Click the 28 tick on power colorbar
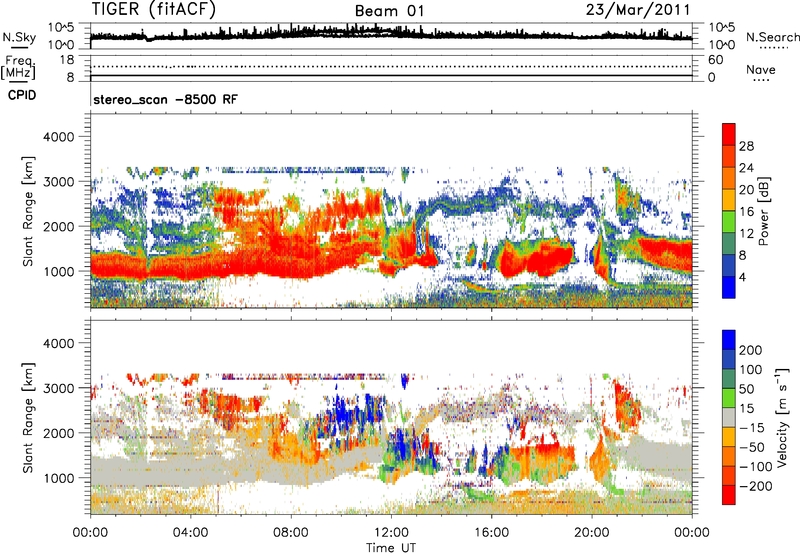 [746, 146]
